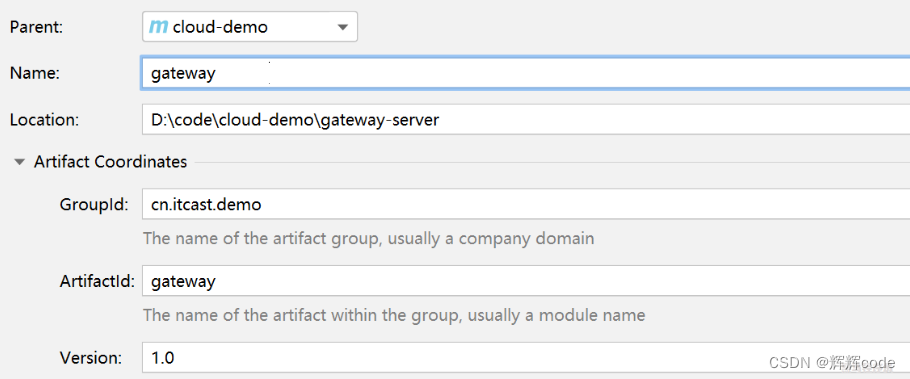
Task: Click hint 'usually a company domain'
Action: click(x=491, y=239)
